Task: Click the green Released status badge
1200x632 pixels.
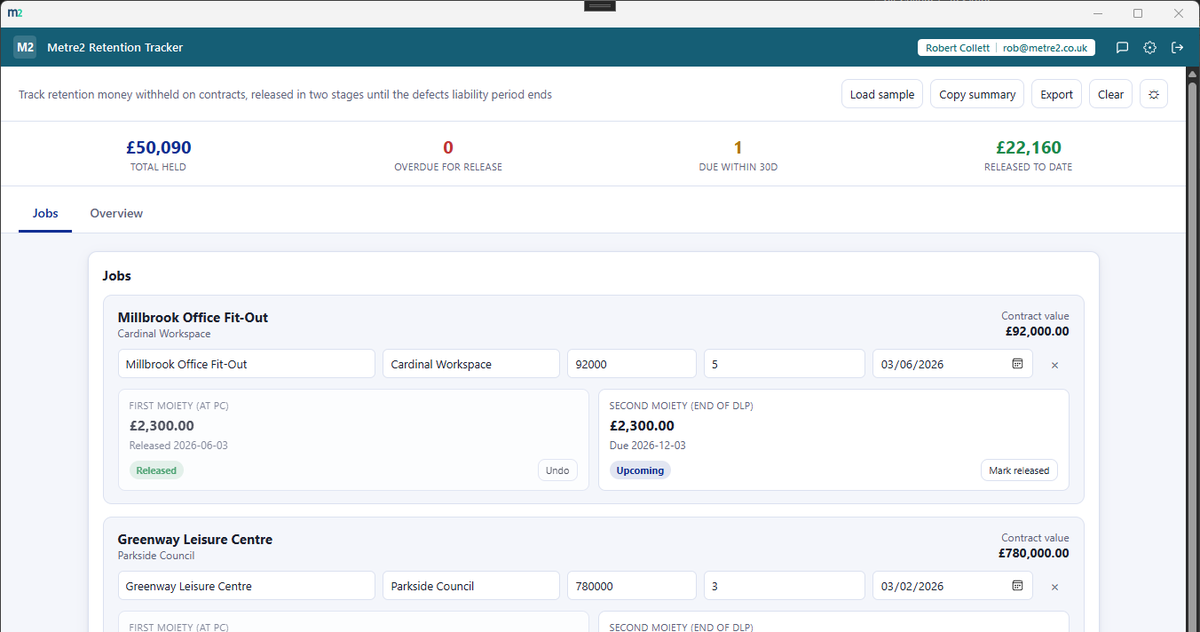Action: pos(156,470)
